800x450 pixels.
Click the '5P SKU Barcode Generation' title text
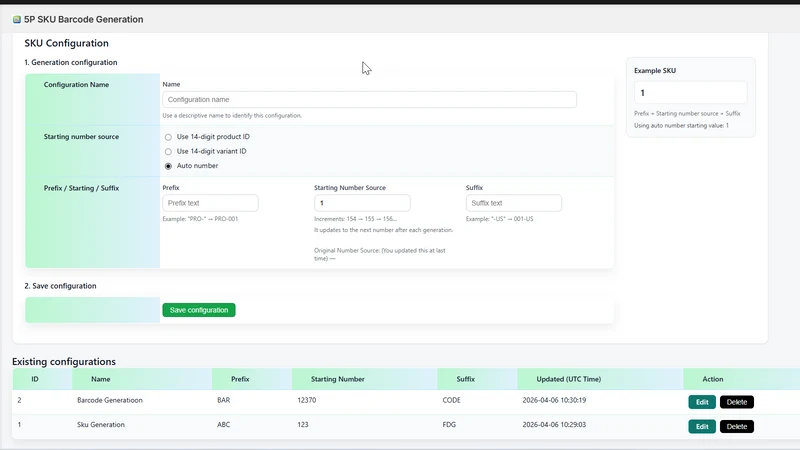coord(84,19)
